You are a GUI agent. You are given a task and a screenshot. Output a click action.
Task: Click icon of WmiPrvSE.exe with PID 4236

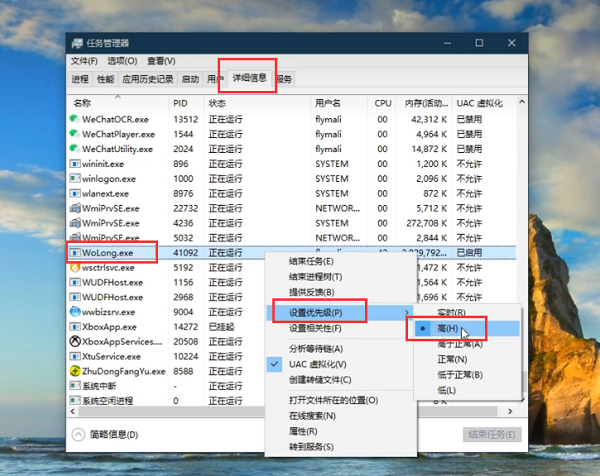coord(75,223)
